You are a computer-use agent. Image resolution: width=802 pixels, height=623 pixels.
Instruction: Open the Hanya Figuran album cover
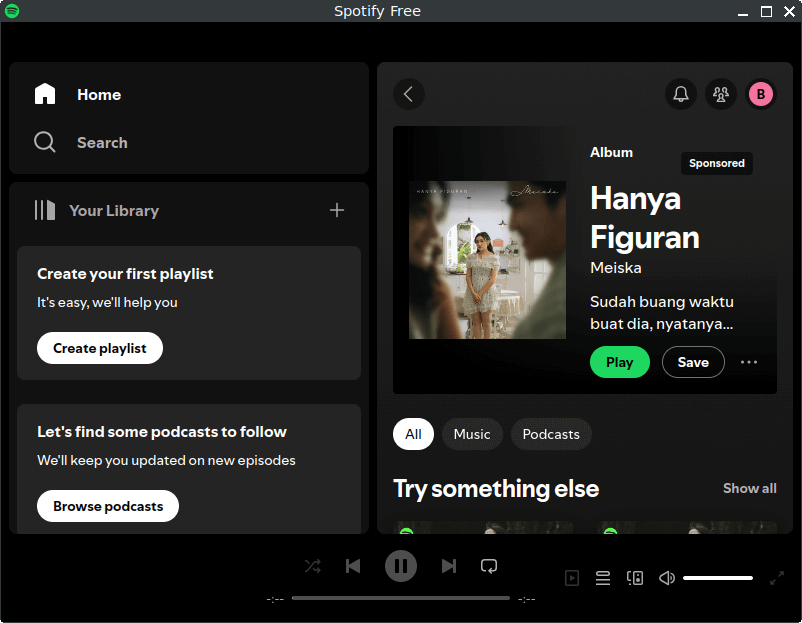487,260
